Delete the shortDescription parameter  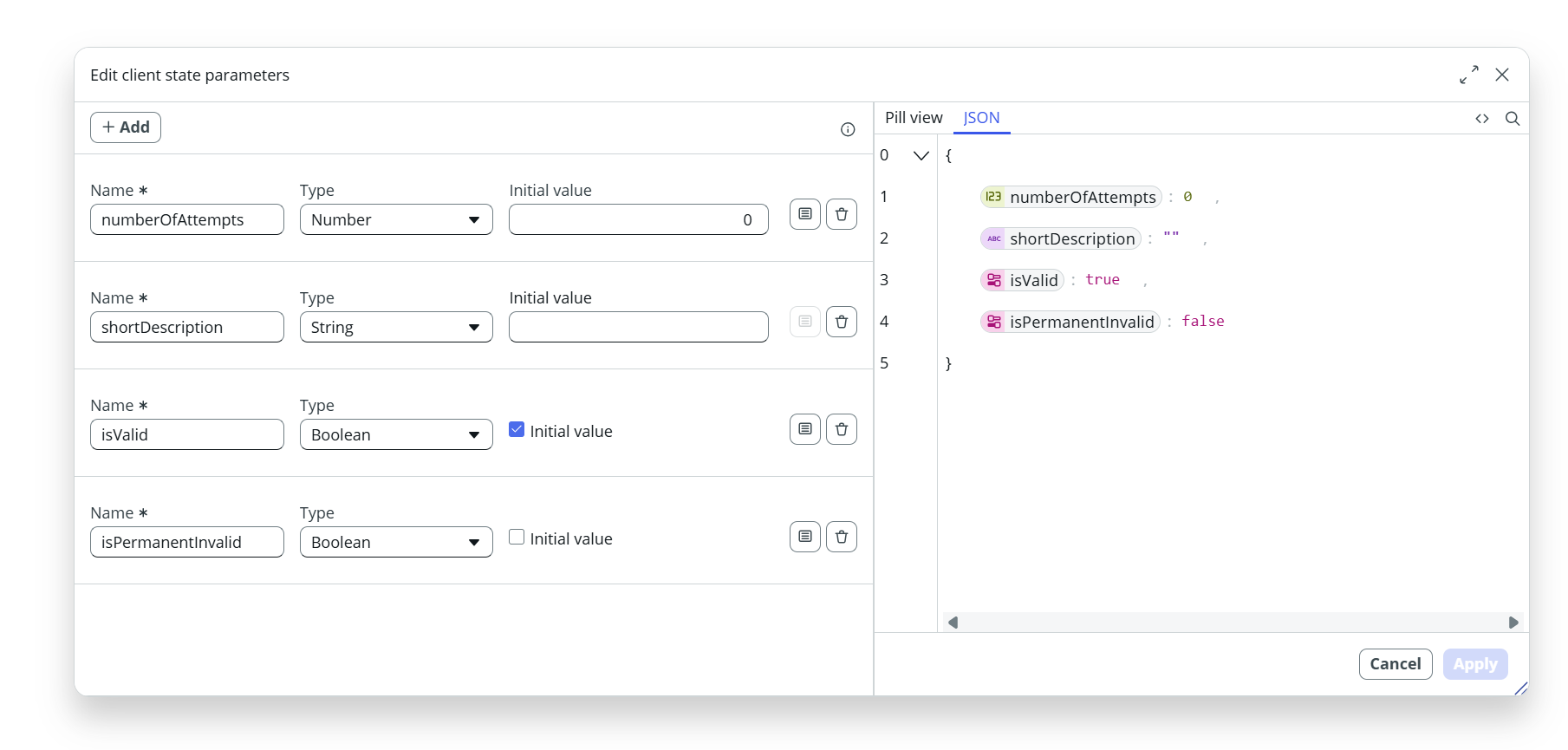pos(841,322)
